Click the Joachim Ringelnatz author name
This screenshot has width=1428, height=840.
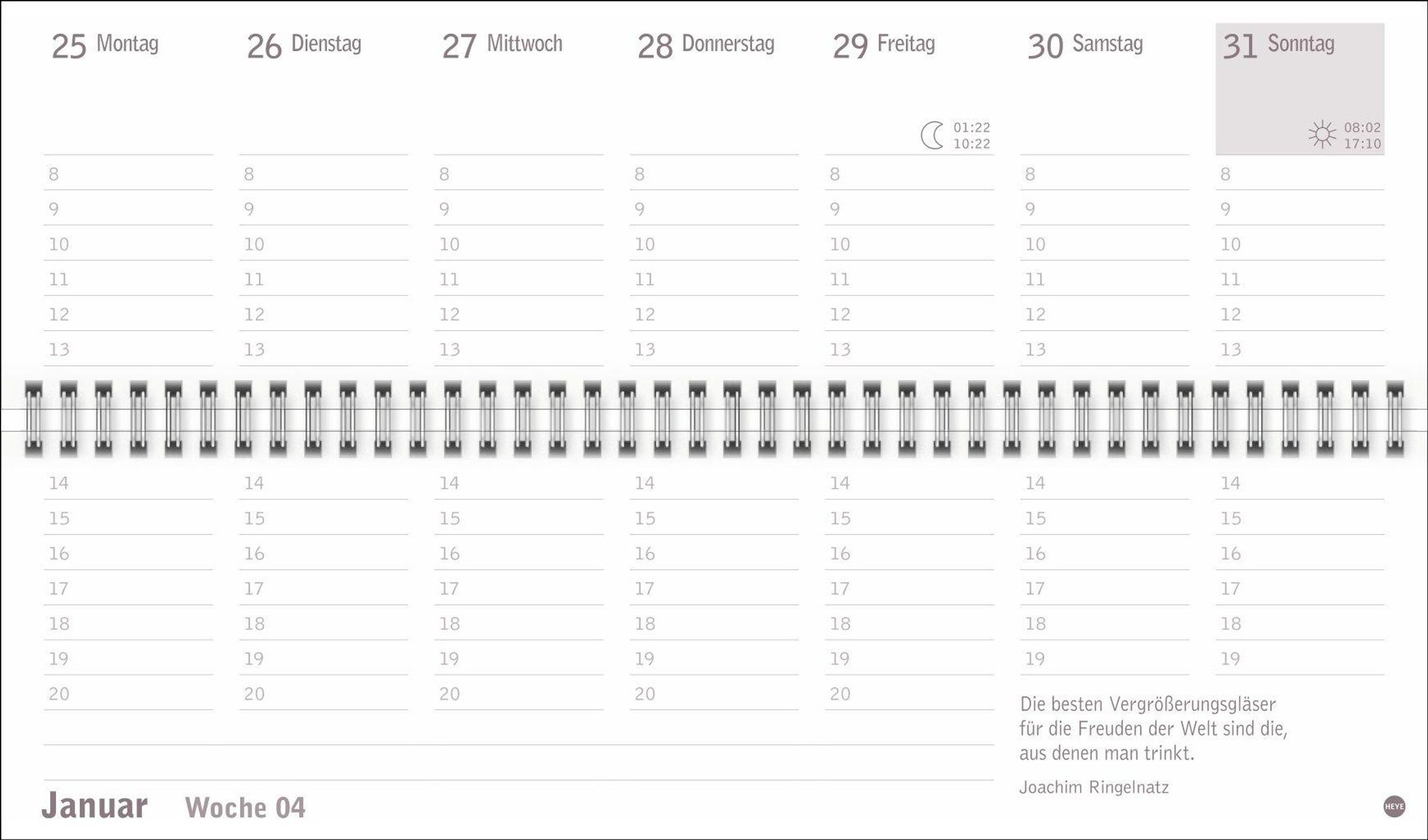(1094, 788)
